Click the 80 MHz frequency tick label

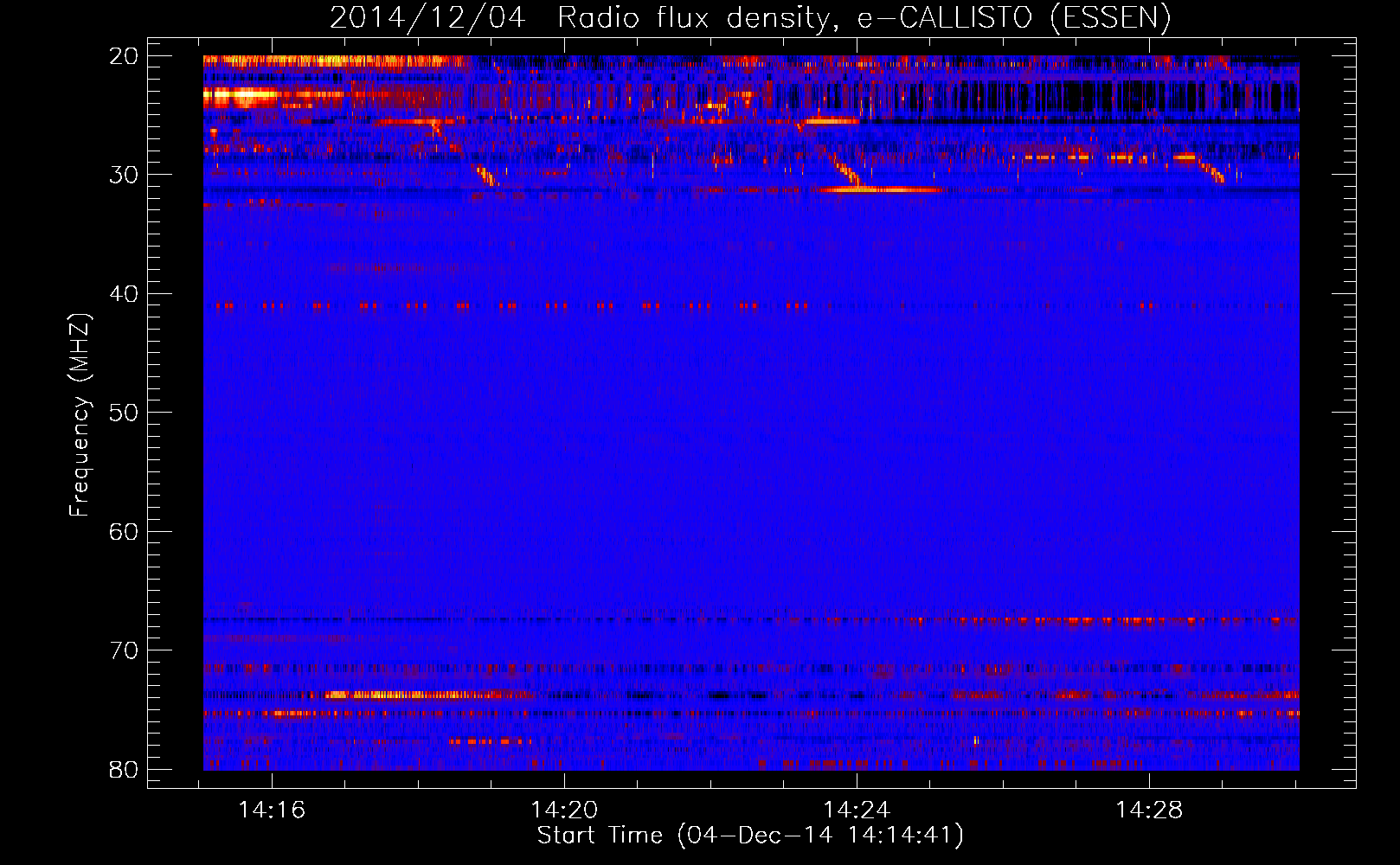tap(124, 769)
